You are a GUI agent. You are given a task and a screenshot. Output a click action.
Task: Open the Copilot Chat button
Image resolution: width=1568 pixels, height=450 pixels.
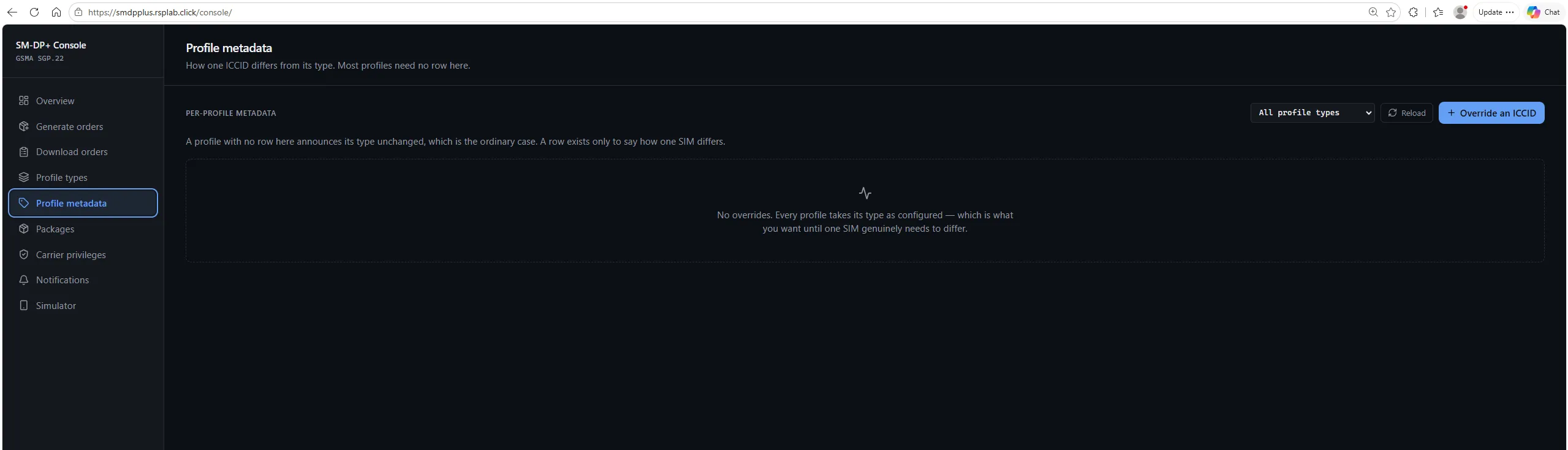point(1543,12)
